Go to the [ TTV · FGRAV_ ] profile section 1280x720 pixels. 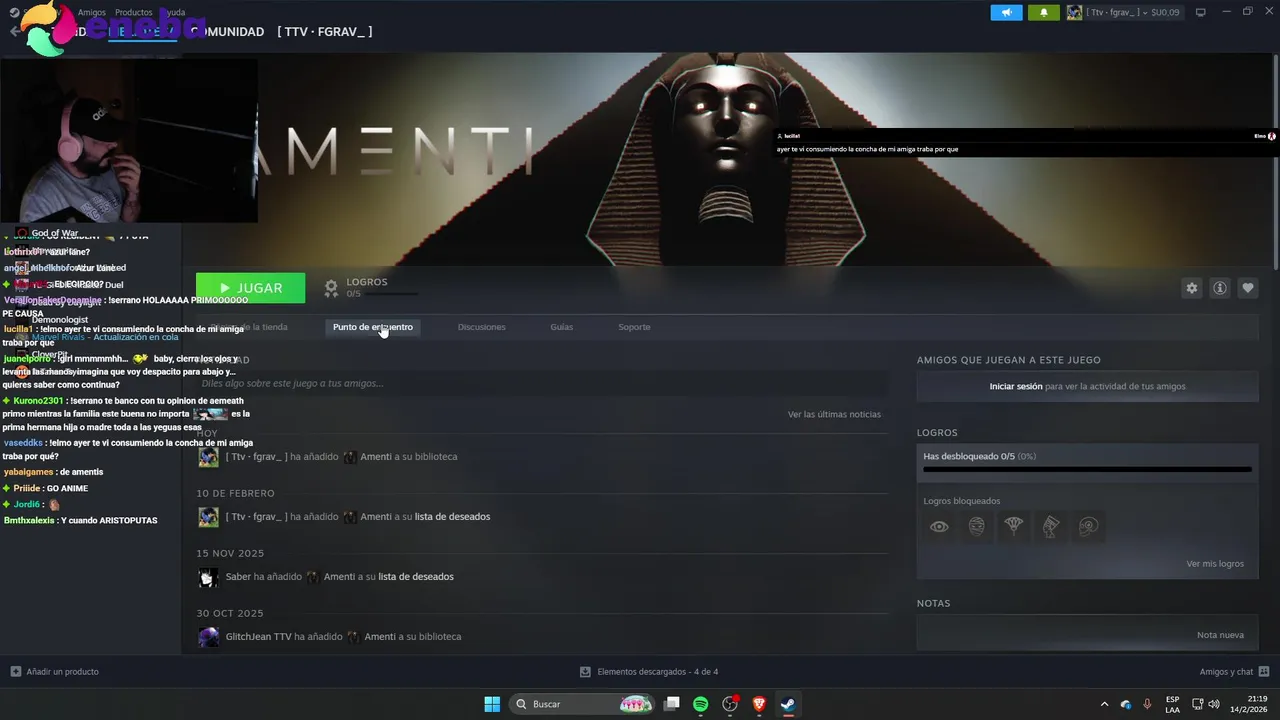click(x=324, y=32)
